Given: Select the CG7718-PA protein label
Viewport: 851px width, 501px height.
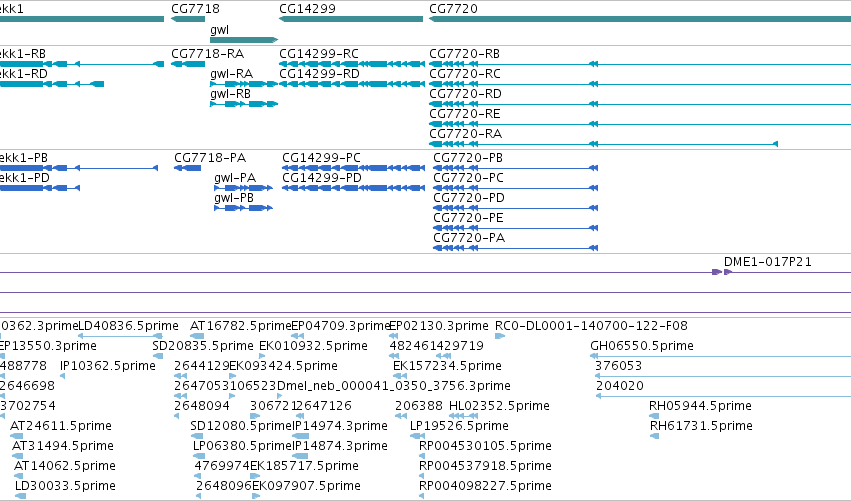Looking at the screenshot, I should click(x=210, y=158).
